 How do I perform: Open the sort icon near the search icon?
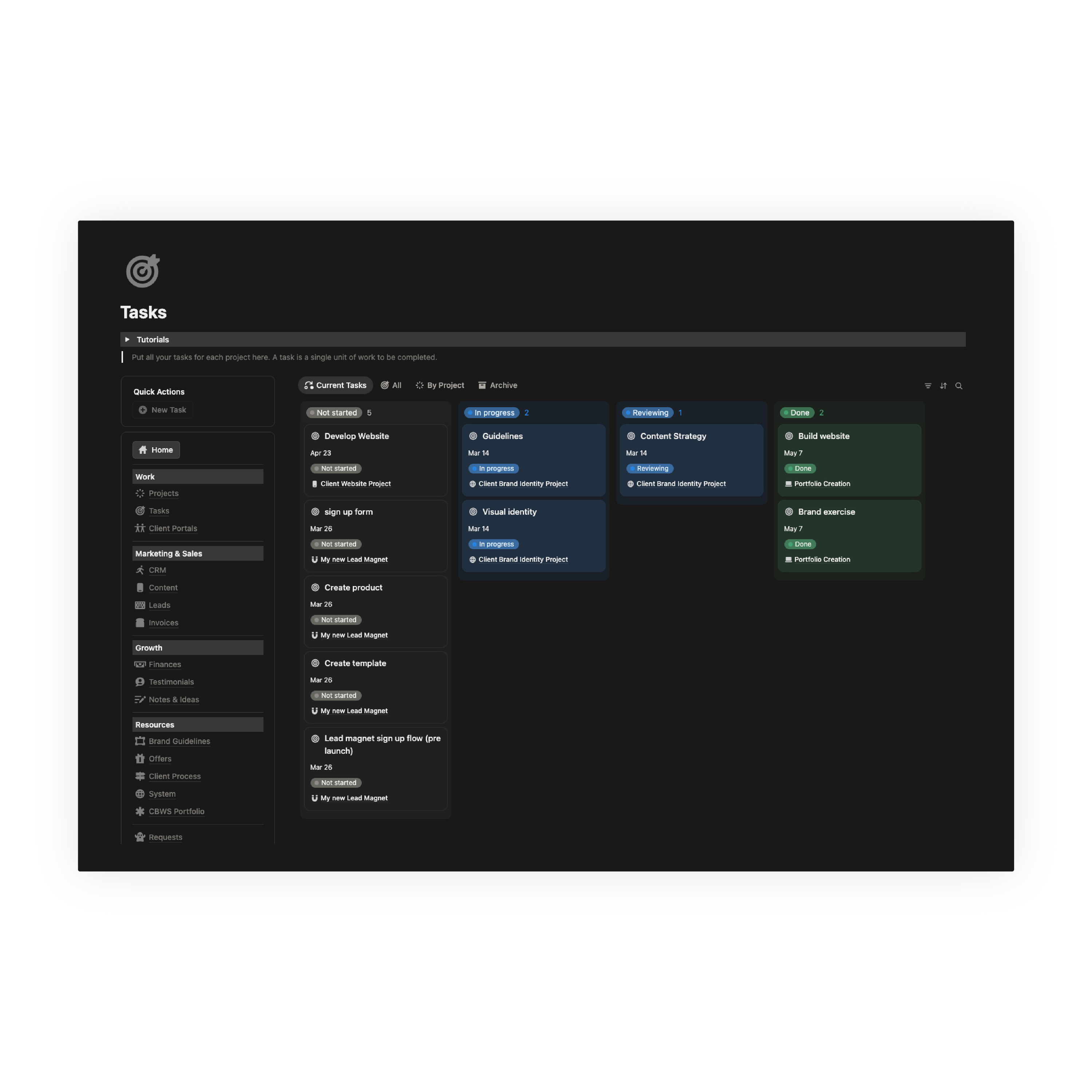943,385
